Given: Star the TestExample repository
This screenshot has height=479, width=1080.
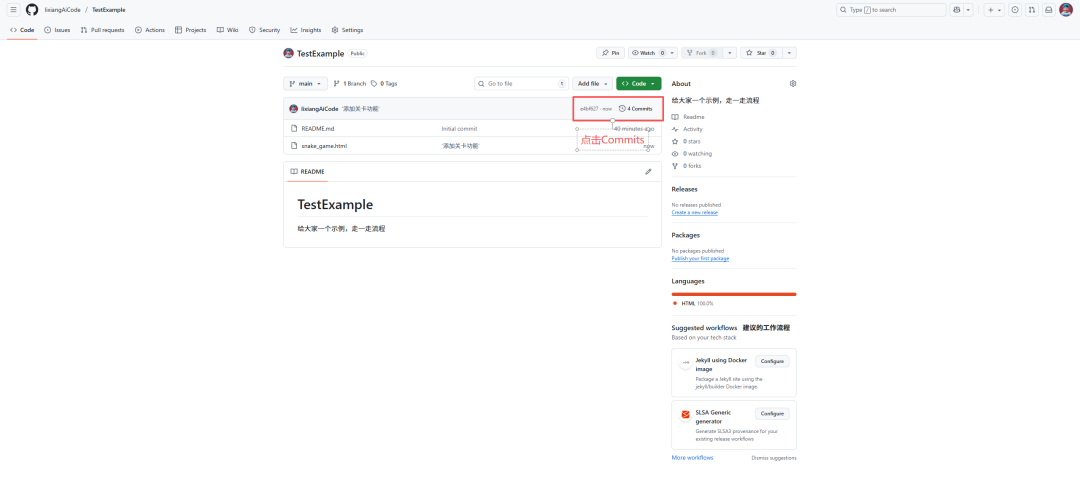Looking at the screenshot, I should 761,53.
